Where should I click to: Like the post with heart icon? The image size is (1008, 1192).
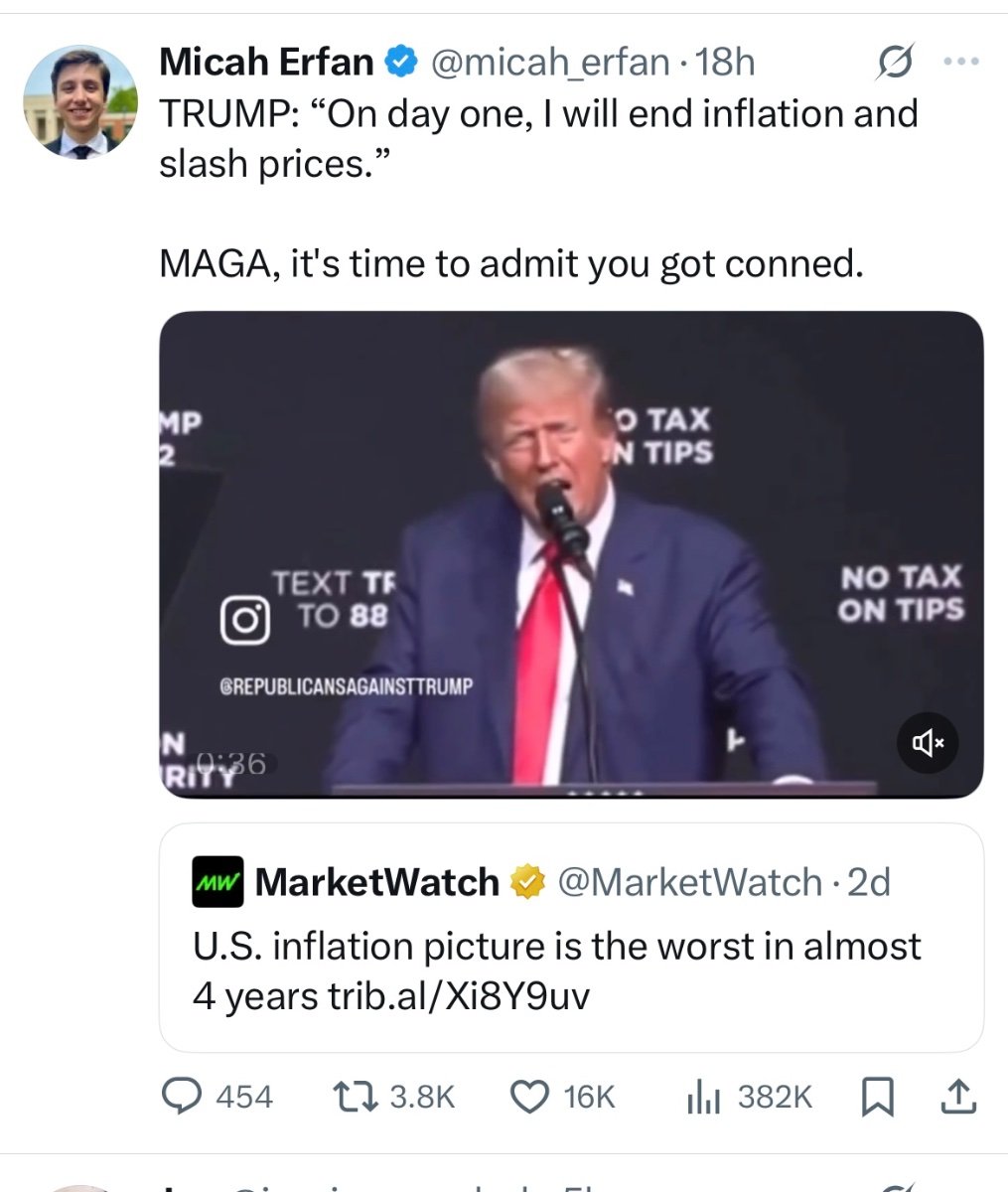pyautogui.click(x=528, y=1097)
